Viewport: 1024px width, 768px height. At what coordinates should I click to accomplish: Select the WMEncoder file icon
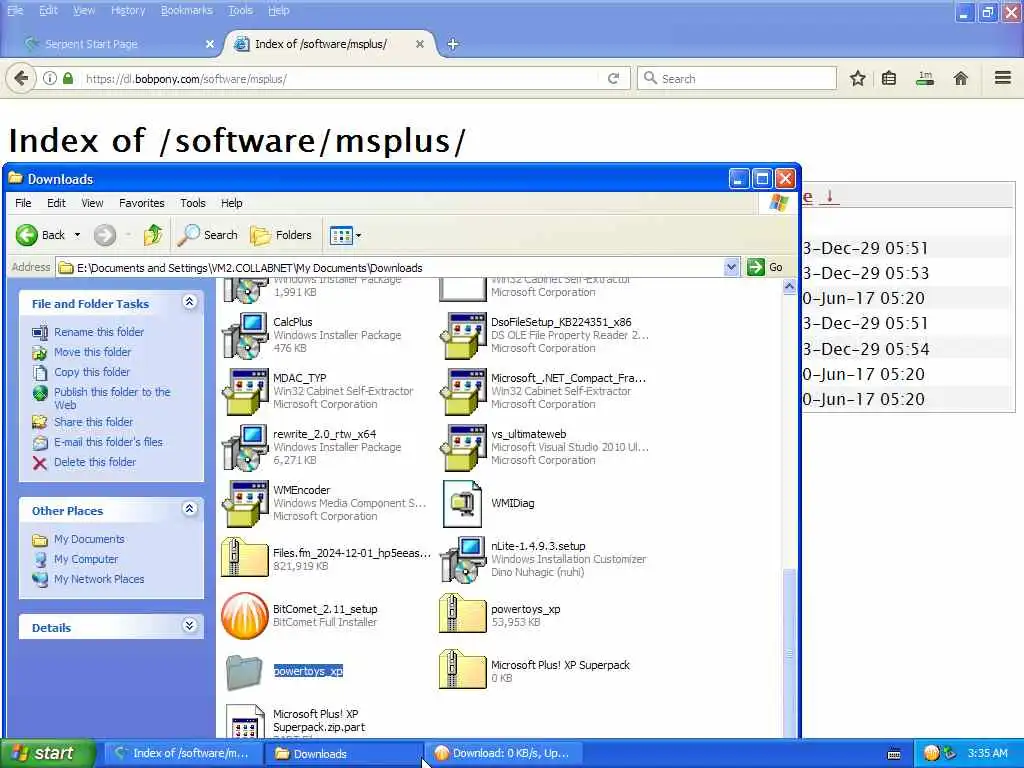point(245,504)
